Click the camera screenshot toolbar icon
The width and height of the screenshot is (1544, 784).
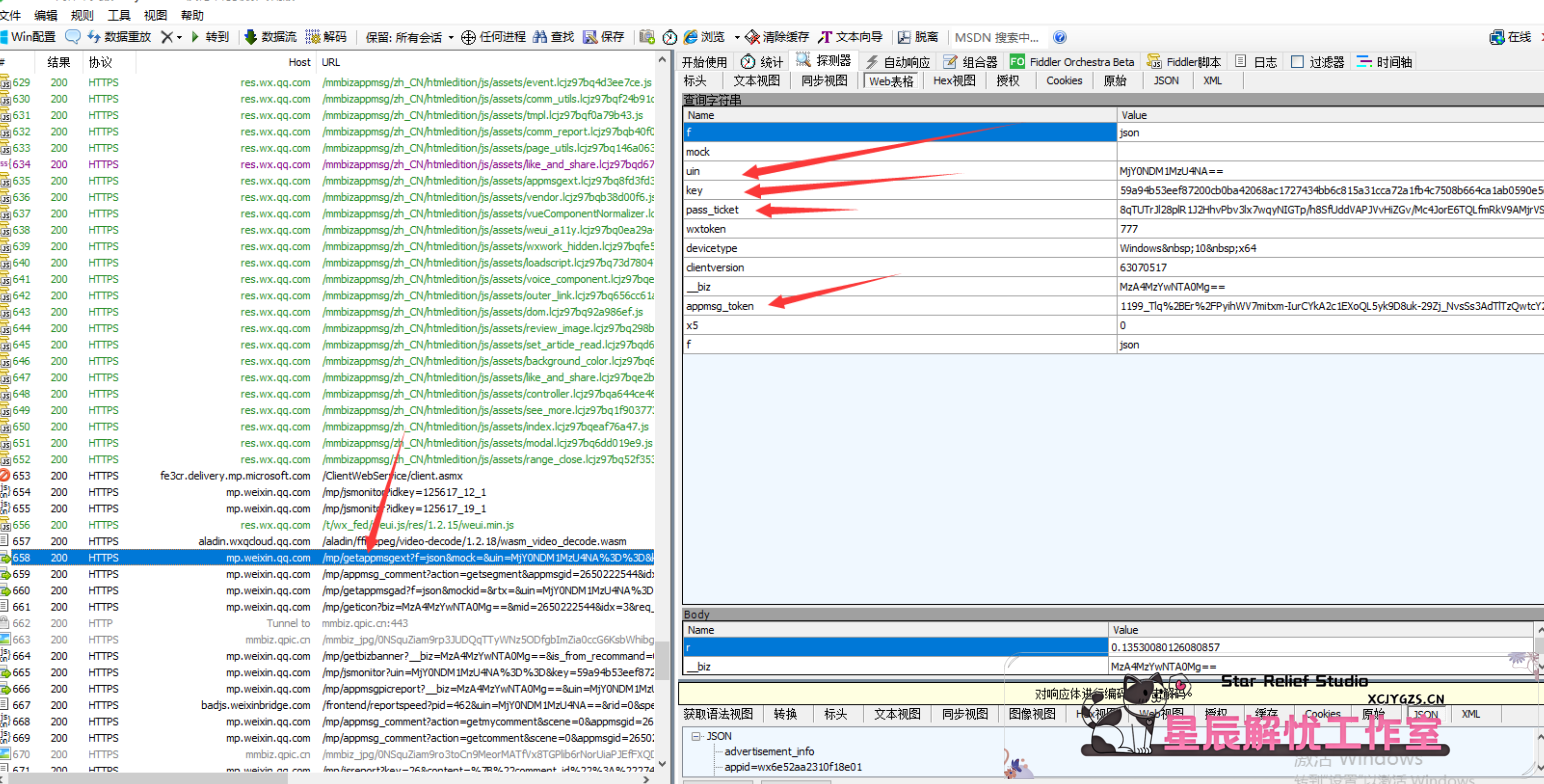coord(647,37)
